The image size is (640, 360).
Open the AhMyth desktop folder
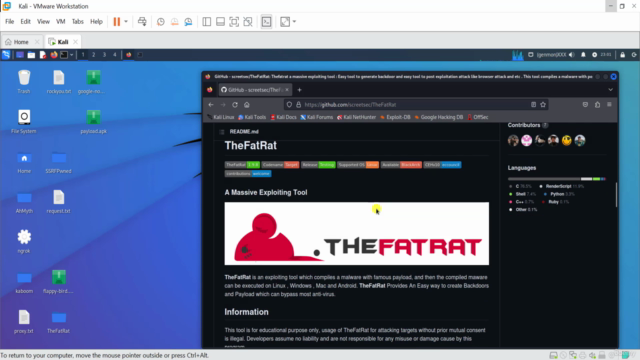coord(24,202)
